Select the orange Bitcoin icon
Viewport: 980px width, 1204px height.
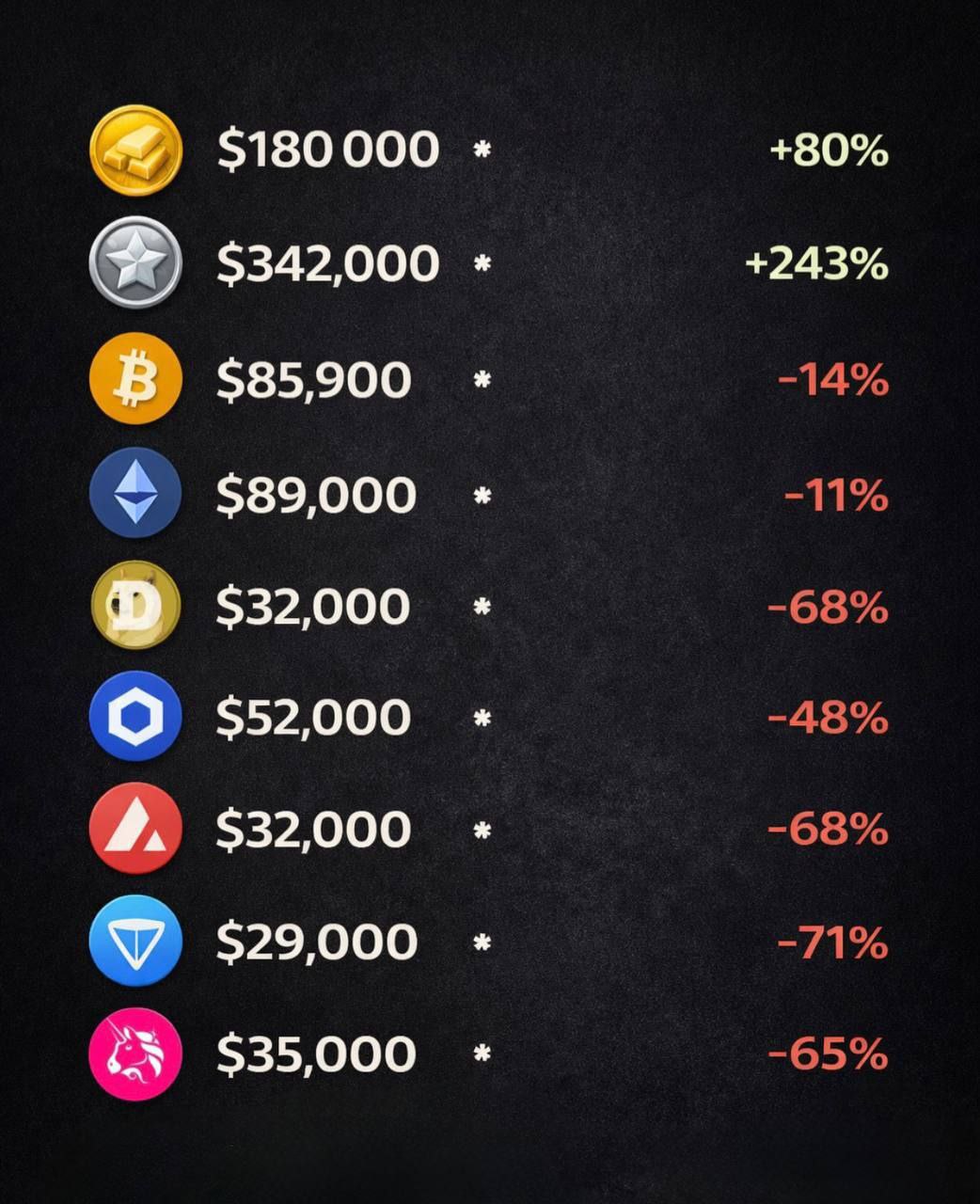pos(135,378)
